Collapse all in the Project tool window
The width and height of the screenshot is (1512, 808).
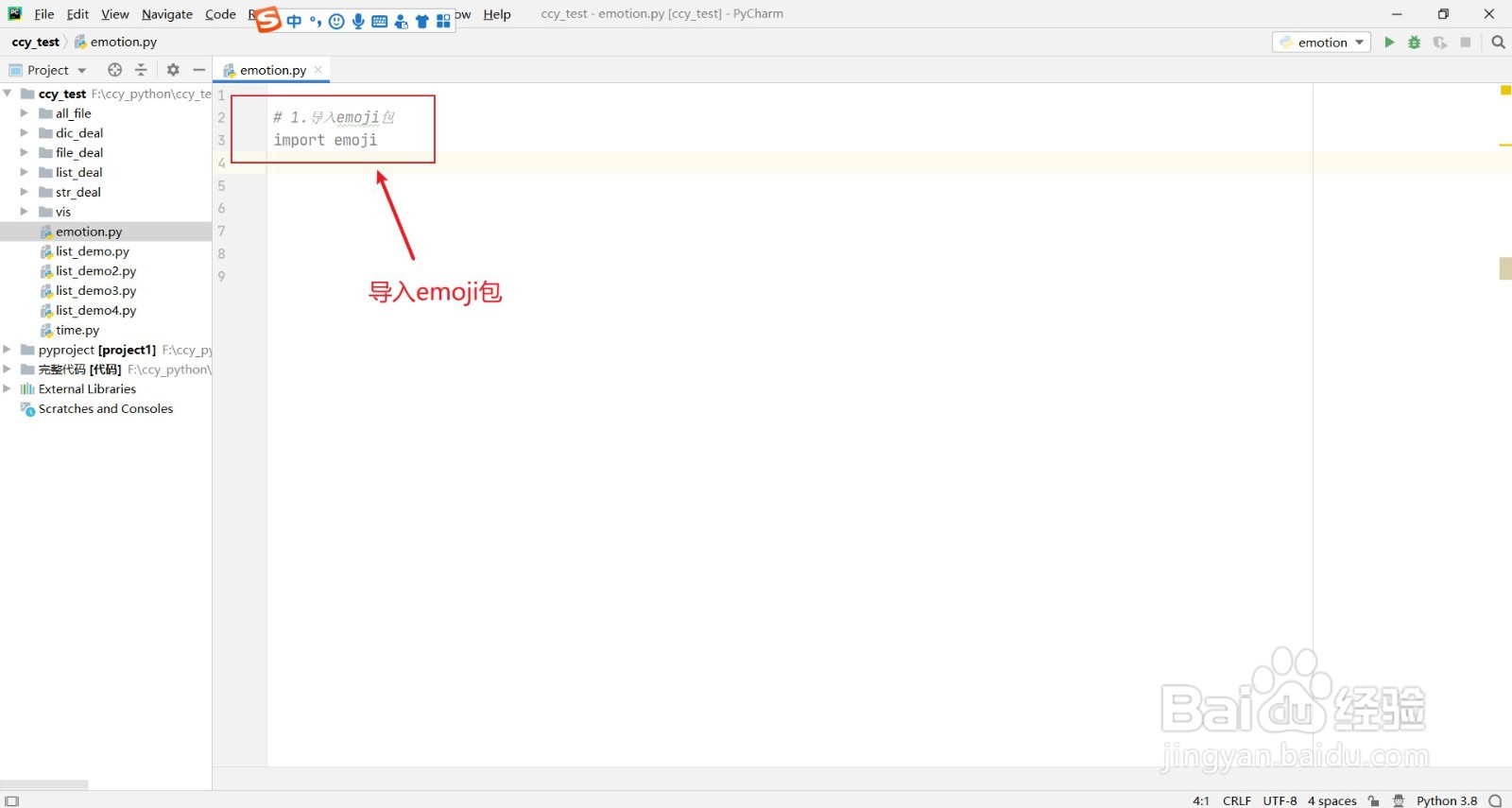point(141,70)
